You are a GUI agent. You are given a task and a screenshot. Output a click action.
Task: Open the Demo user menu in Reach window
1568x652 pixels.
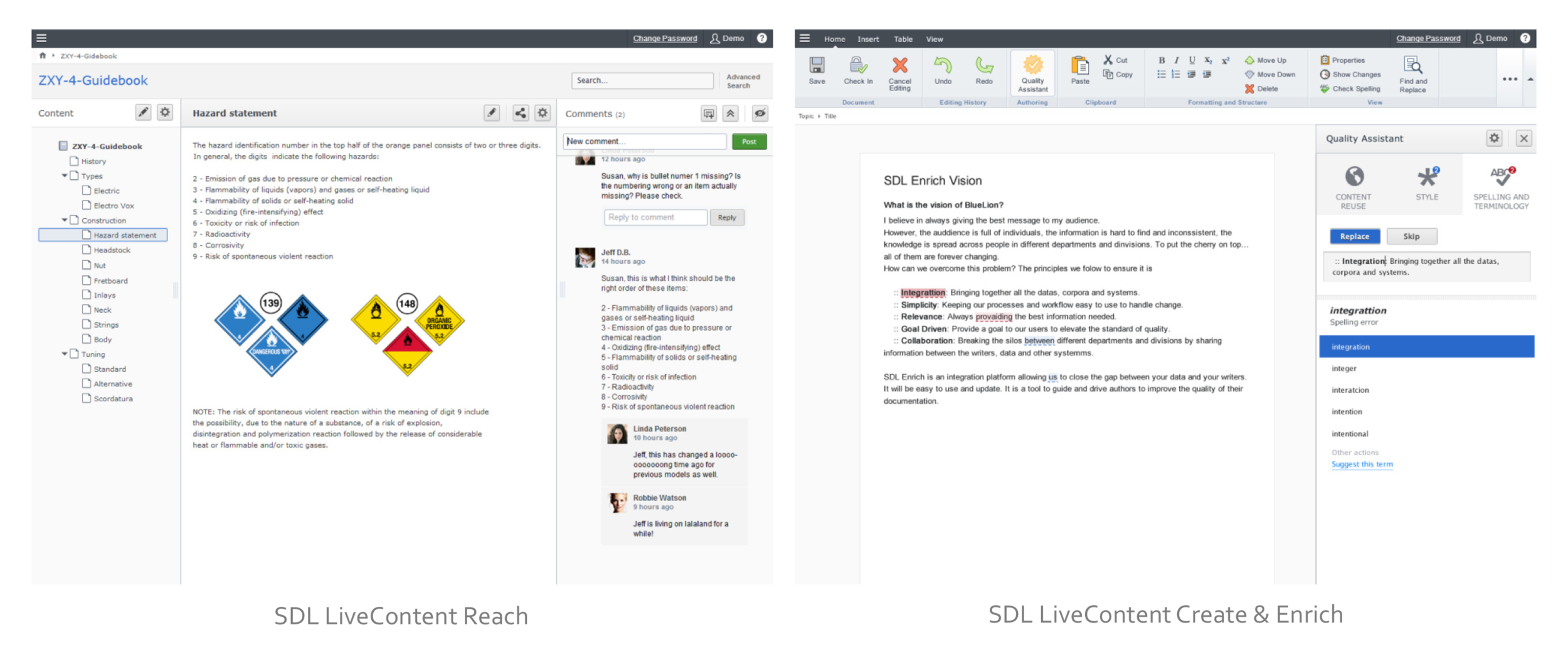(x=728, y=38)
